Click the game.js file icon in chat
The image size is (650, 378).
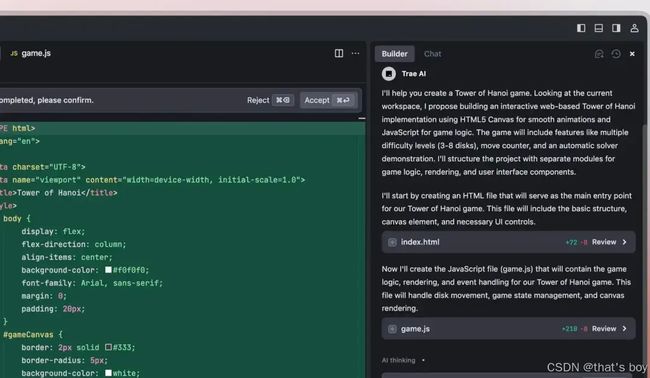pos(392,329)
